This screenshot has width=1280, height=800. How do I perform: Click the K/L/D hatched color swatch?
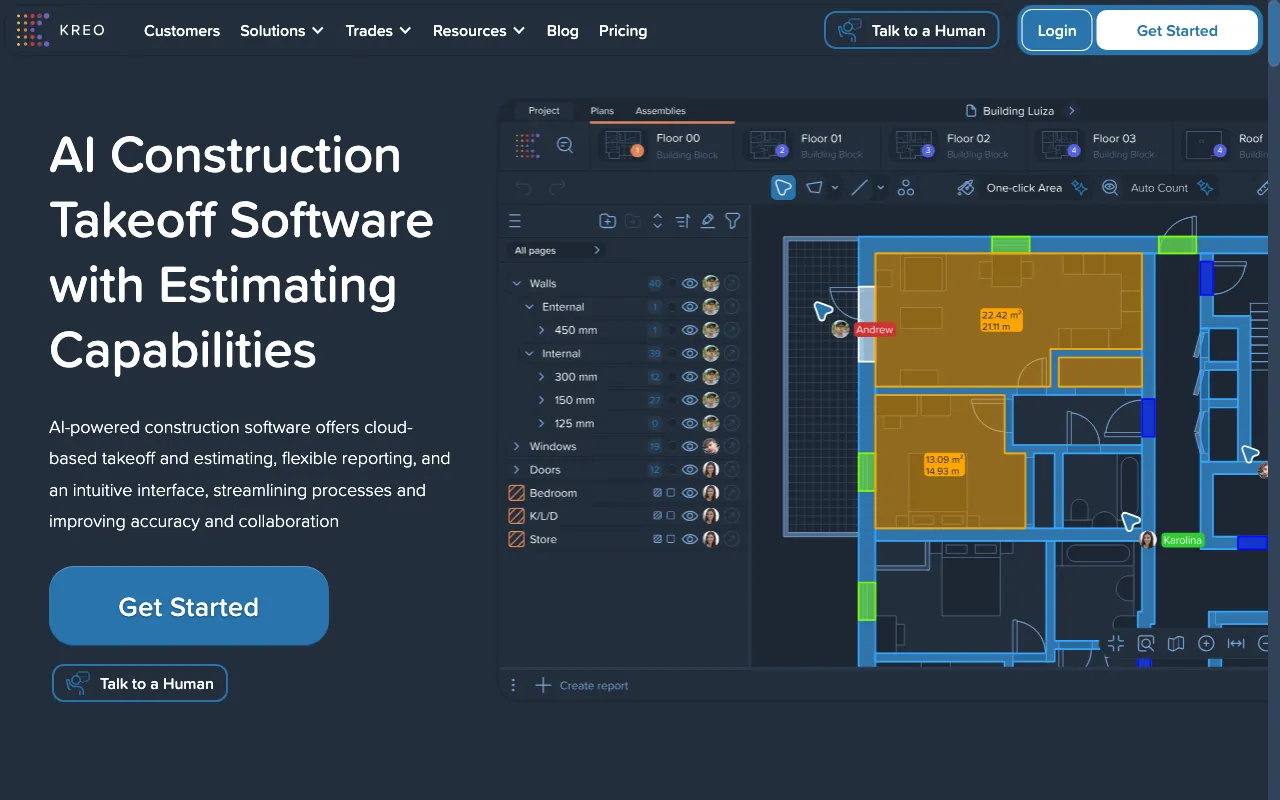[516, 516]
